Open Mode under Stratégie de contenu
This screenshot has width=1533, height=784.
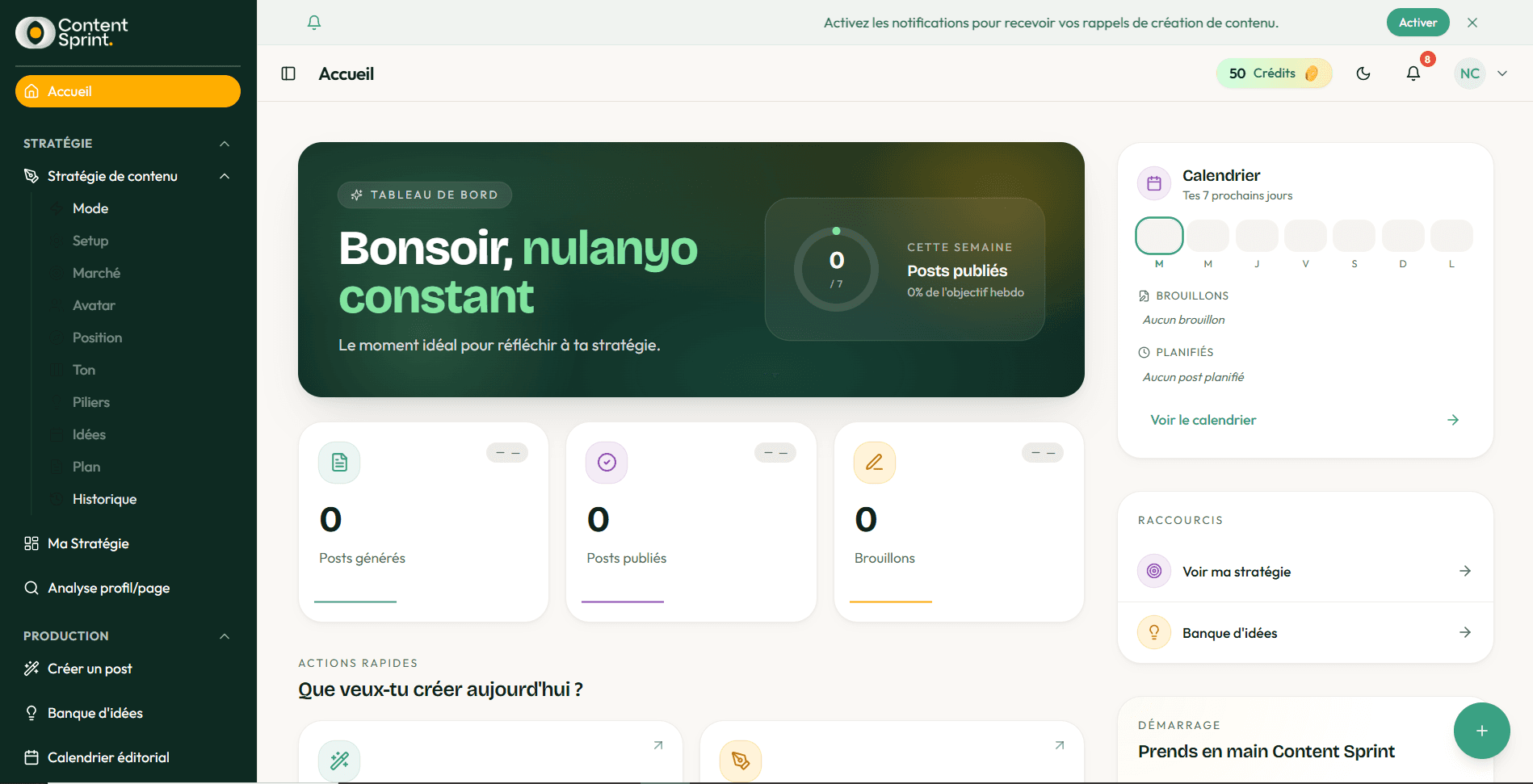click(x=90, y=208)
